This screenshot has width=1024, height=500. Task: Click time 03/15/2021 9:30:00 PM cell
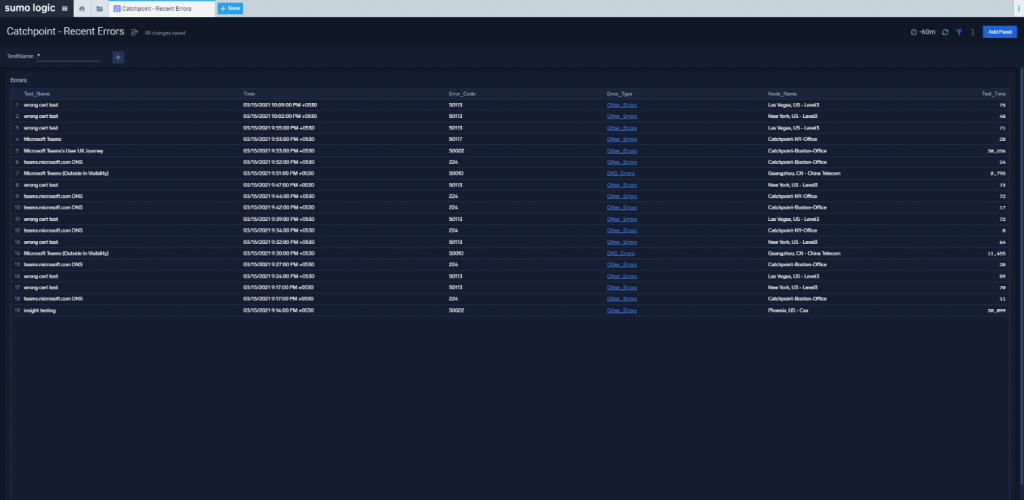pyautogui.click(x=279, y=253)
